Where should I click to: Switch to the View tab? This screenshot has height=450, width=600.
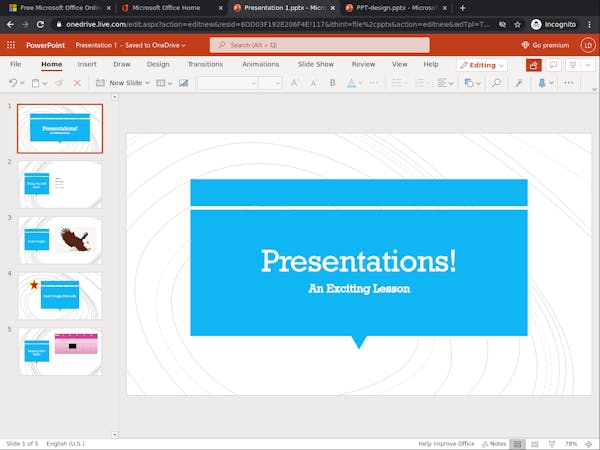(399, 64)
